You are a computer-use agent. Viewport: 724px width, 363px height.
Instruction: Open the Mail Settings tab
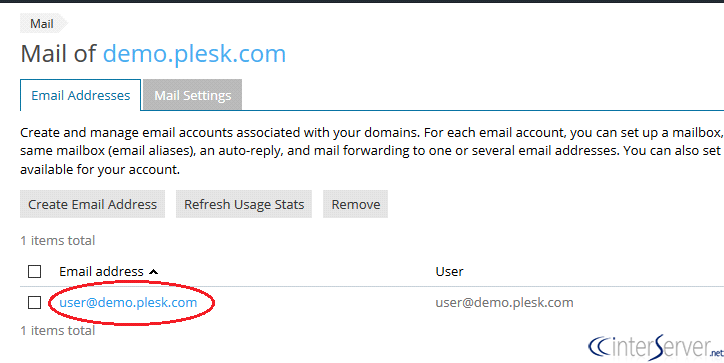click(x=193, y=96)
